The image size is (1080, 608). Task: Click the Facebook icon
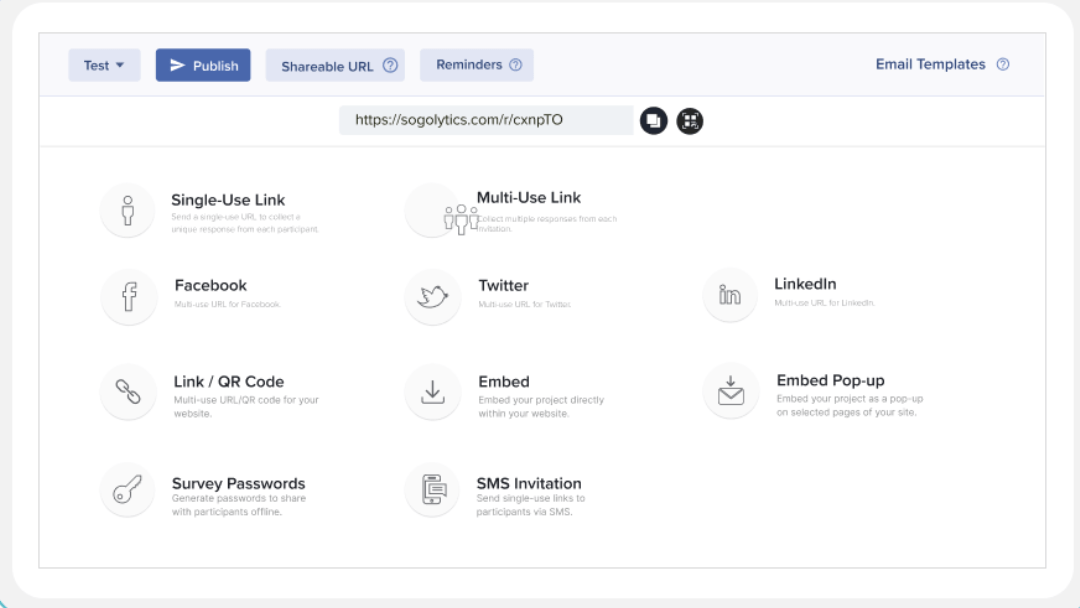coord(129,297)
